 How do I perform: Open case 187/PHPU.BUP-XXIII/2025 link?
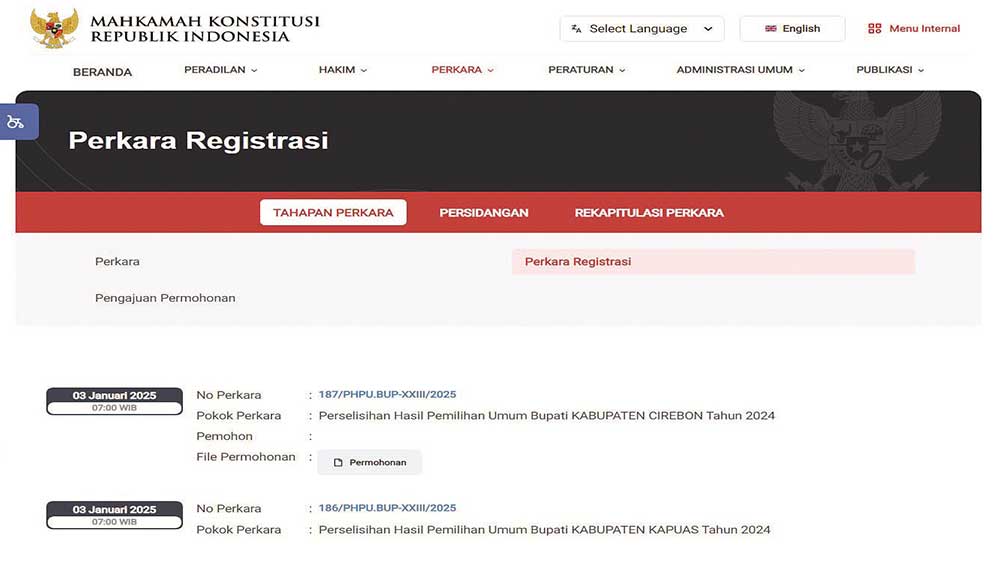(387, 394)
